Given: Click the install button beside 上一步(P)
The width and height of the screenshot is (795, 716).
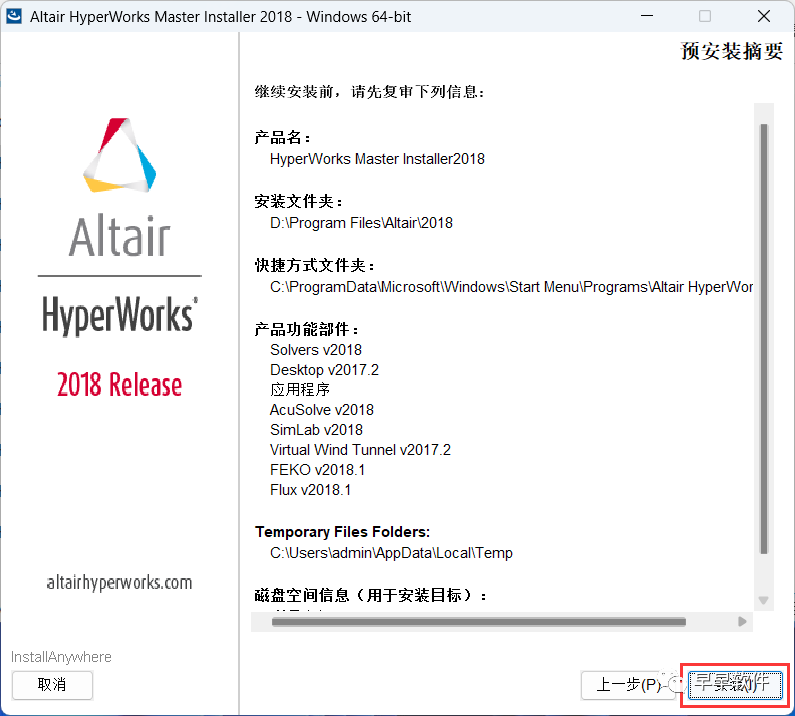Looking at the screenshot, I should [735, 685].
